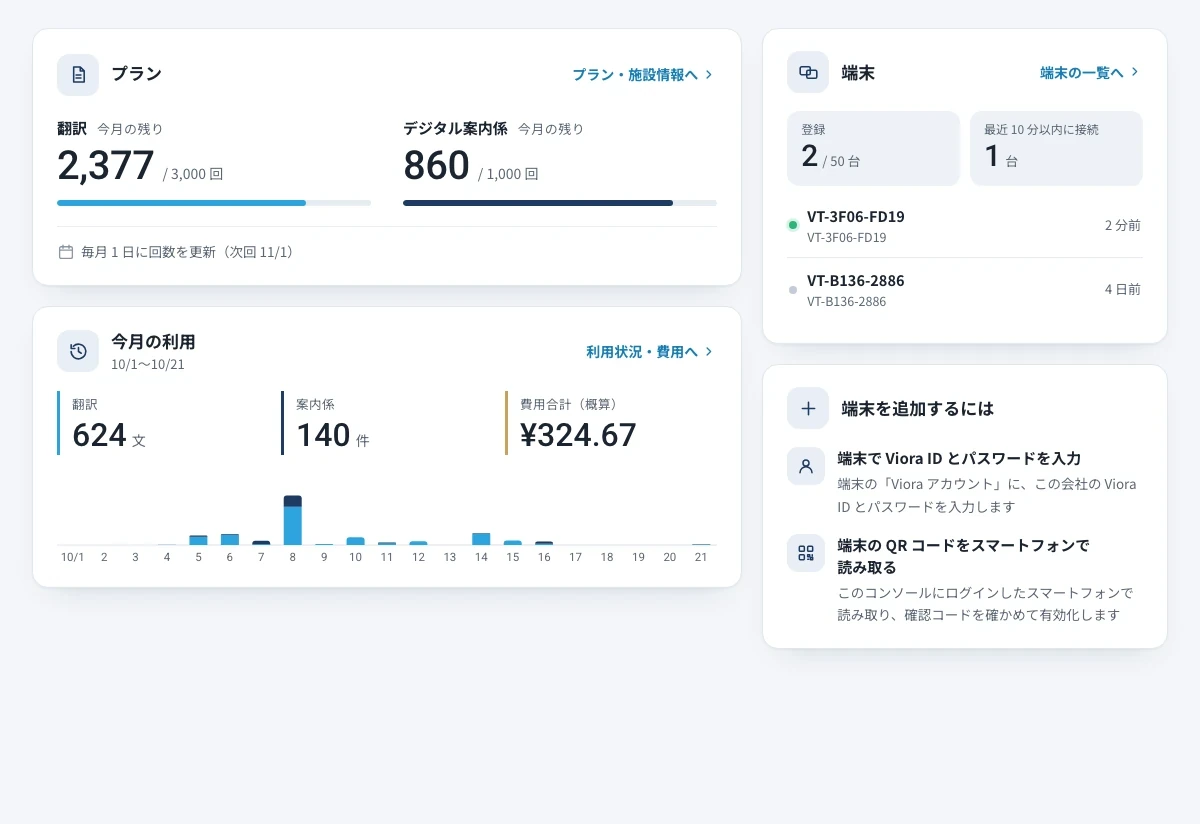This screenshot has width=1200, height=824.
Task: Click the 4 日前 last-seen text
Action: tap(1122, 290)
